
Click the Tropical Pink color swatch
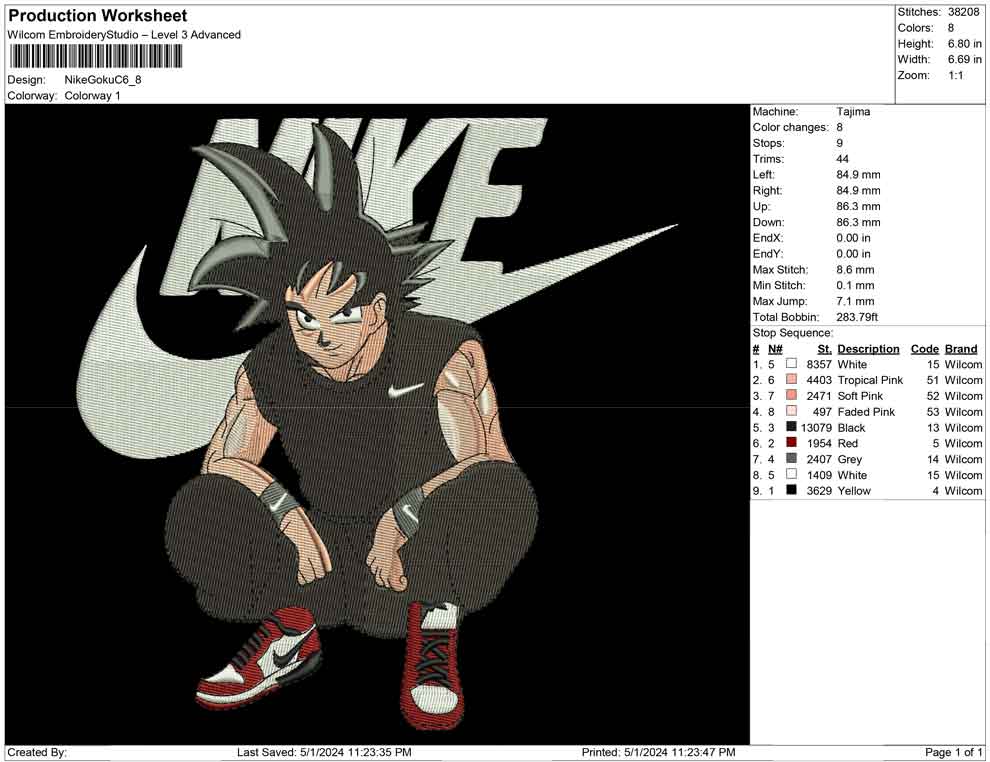point(791,379)
